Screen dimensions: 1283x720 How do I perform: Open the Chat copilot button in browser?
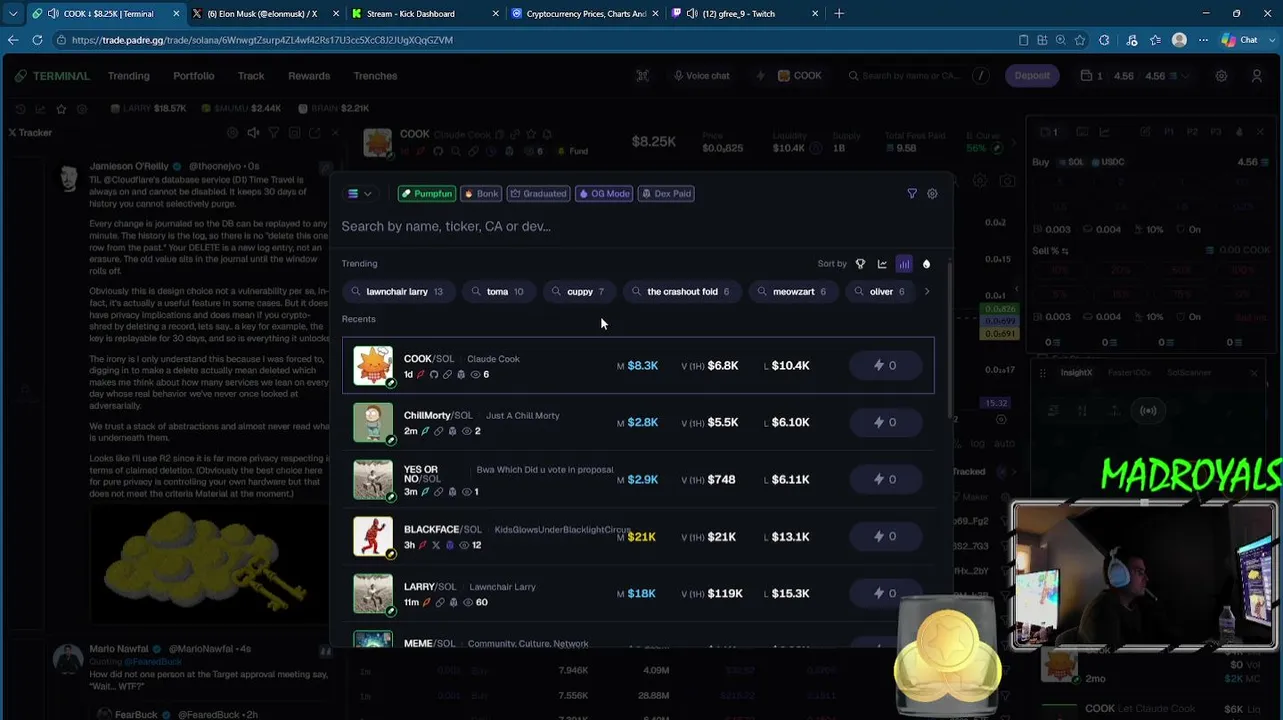click(1240, 40)
